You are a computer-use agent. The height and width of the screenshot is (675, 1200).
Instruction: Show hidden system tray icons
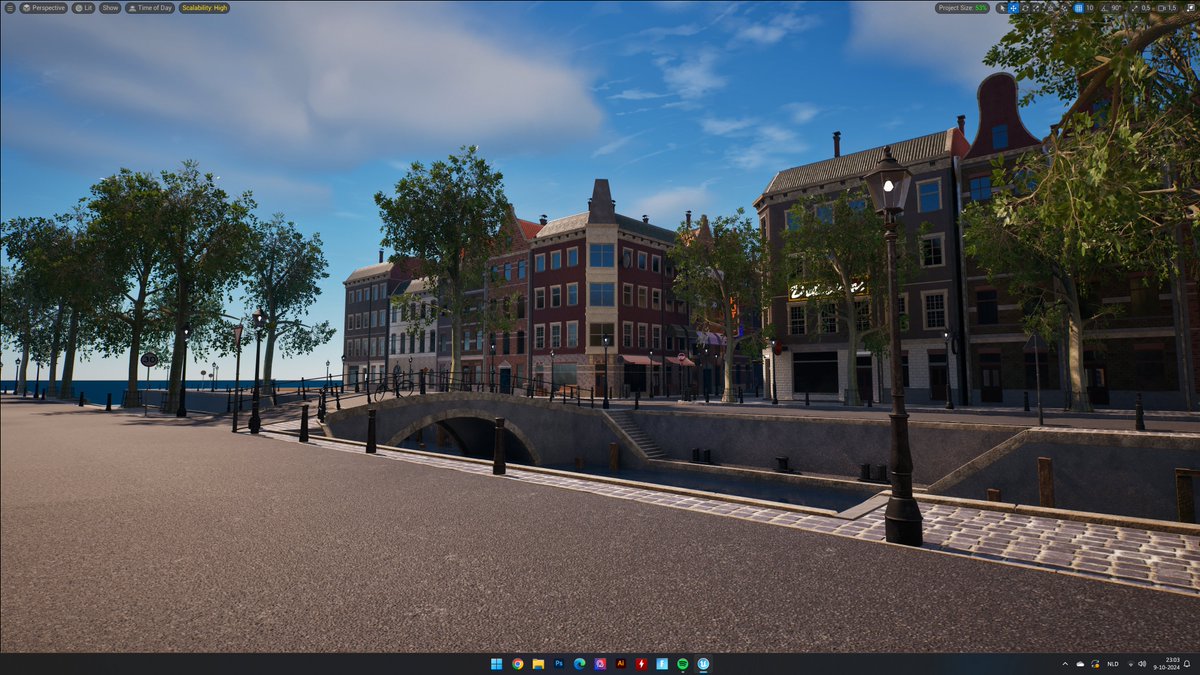[x=1065, y=664]
